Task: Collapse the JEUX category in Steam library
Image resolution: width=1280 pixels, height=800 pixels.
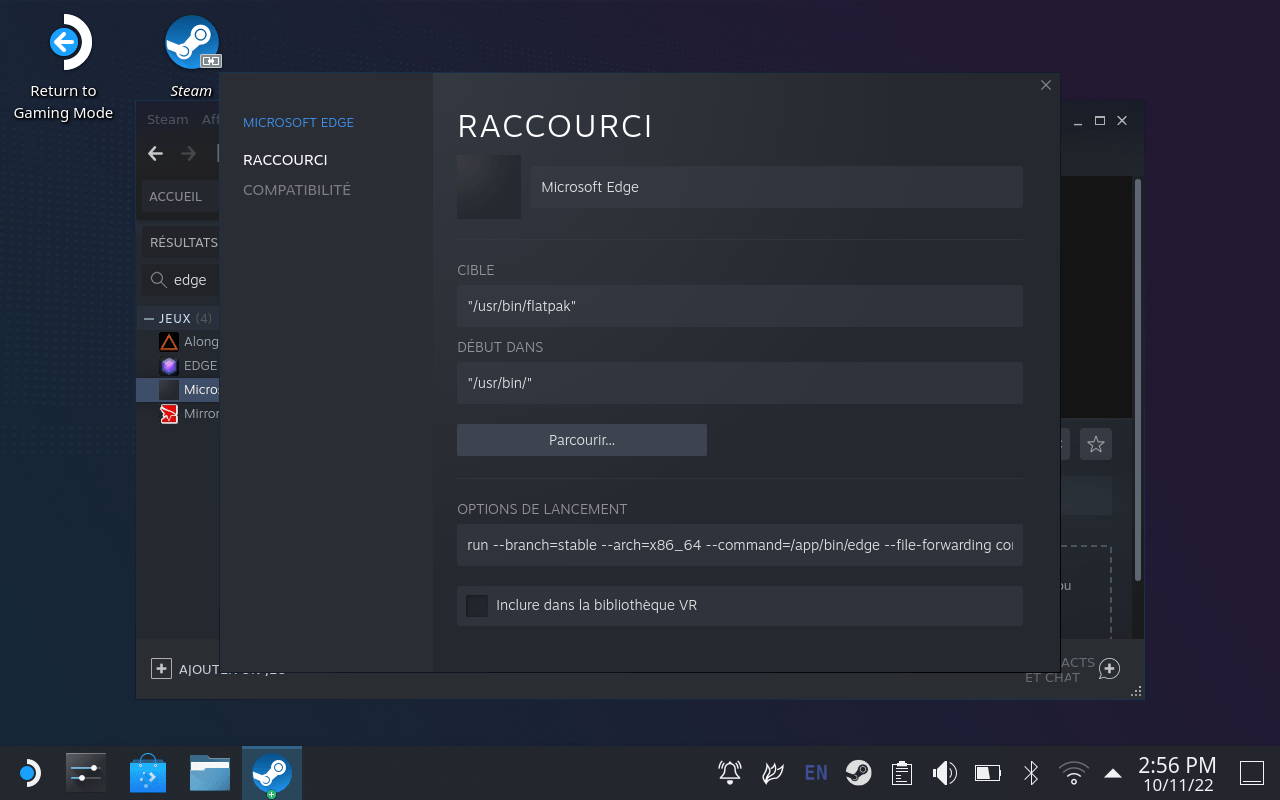Action: click(149, 318)
